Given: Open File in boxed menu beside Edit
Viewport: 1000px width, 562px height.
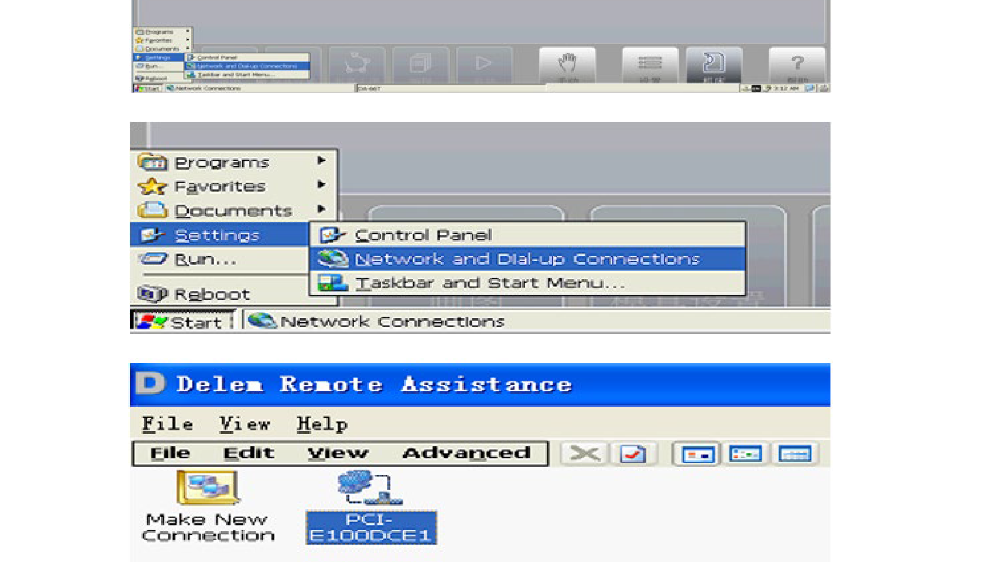Looking at the screenshot, I should tap(170, 453).
